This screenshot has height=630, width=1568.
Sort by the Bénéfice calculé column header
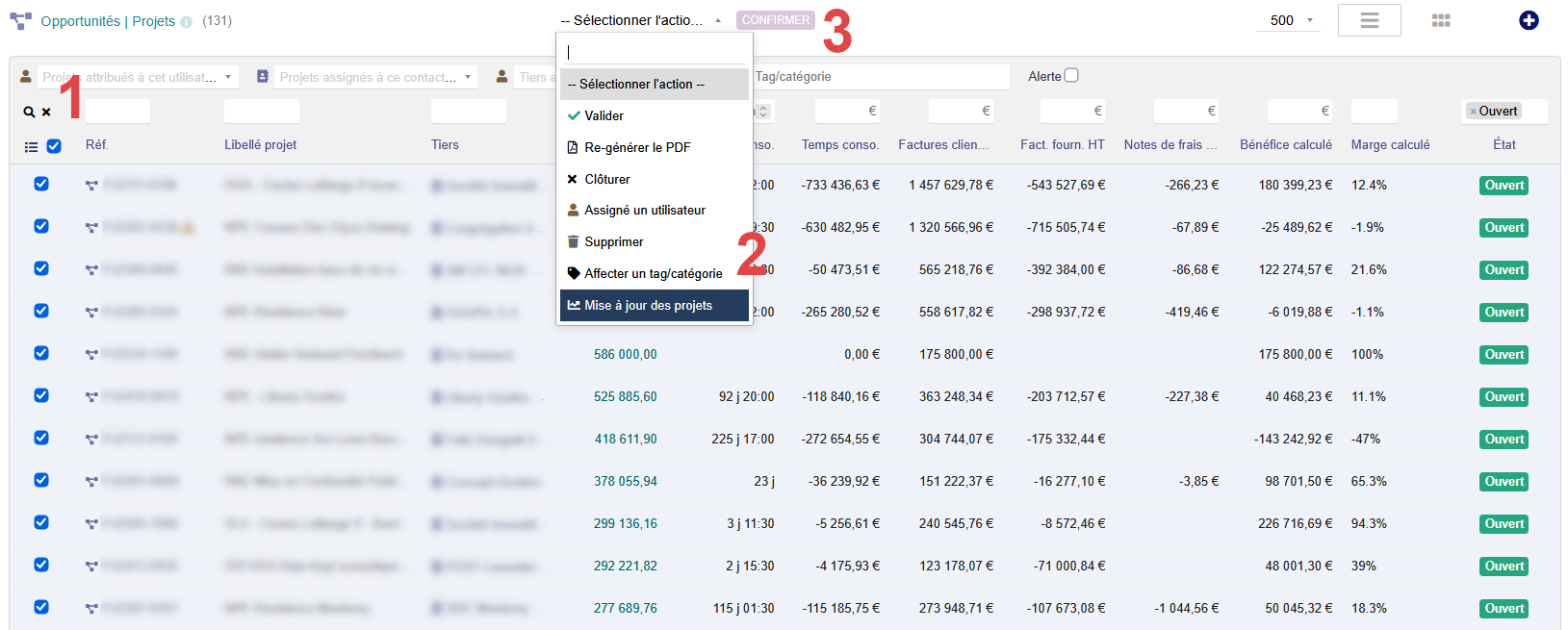point(1286,145)
